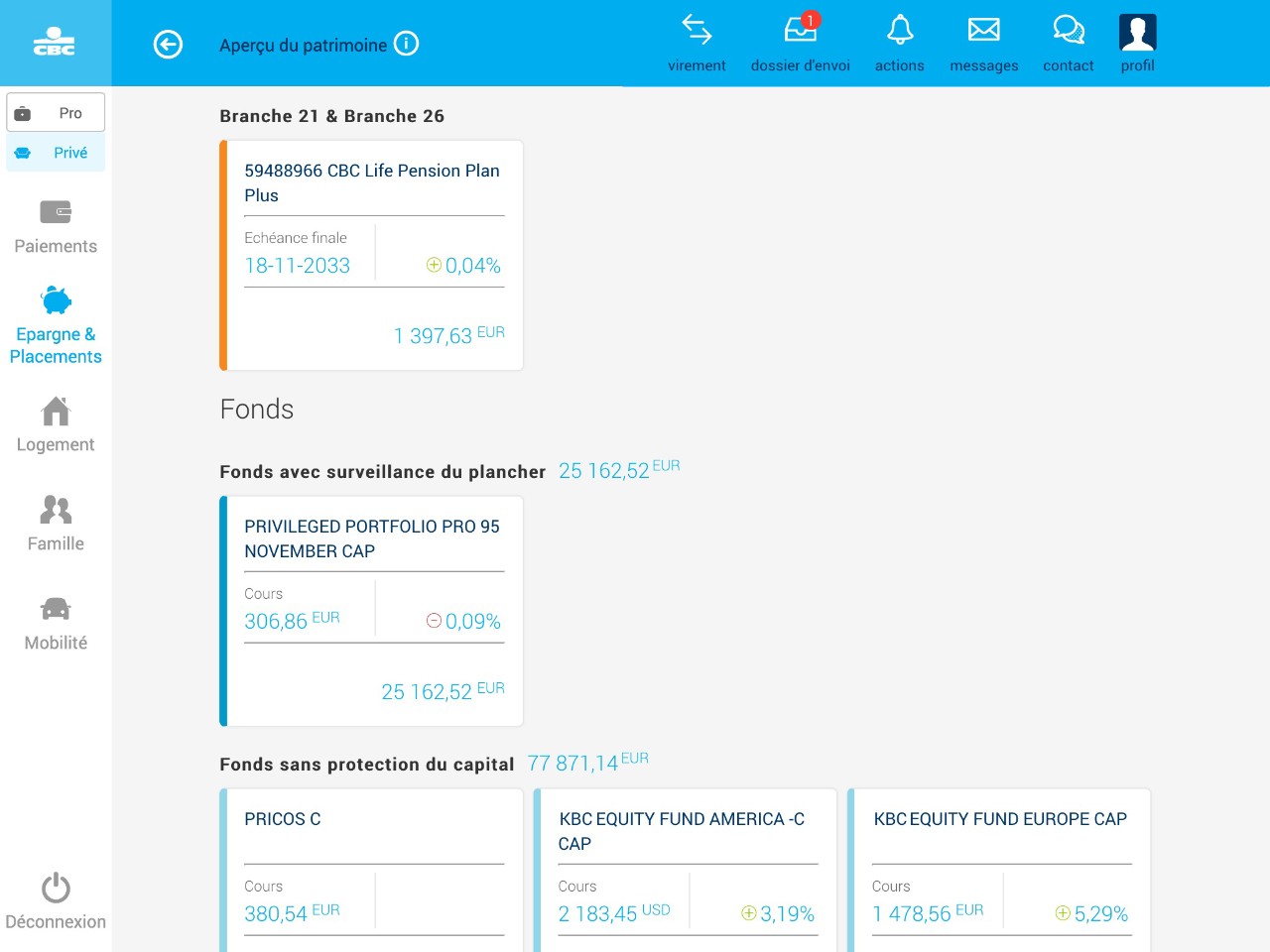Open dossier d'envoi inbox icon
Image resolution: width=1270 pixels, height=952 pixels.
click(x=800, y=30)
